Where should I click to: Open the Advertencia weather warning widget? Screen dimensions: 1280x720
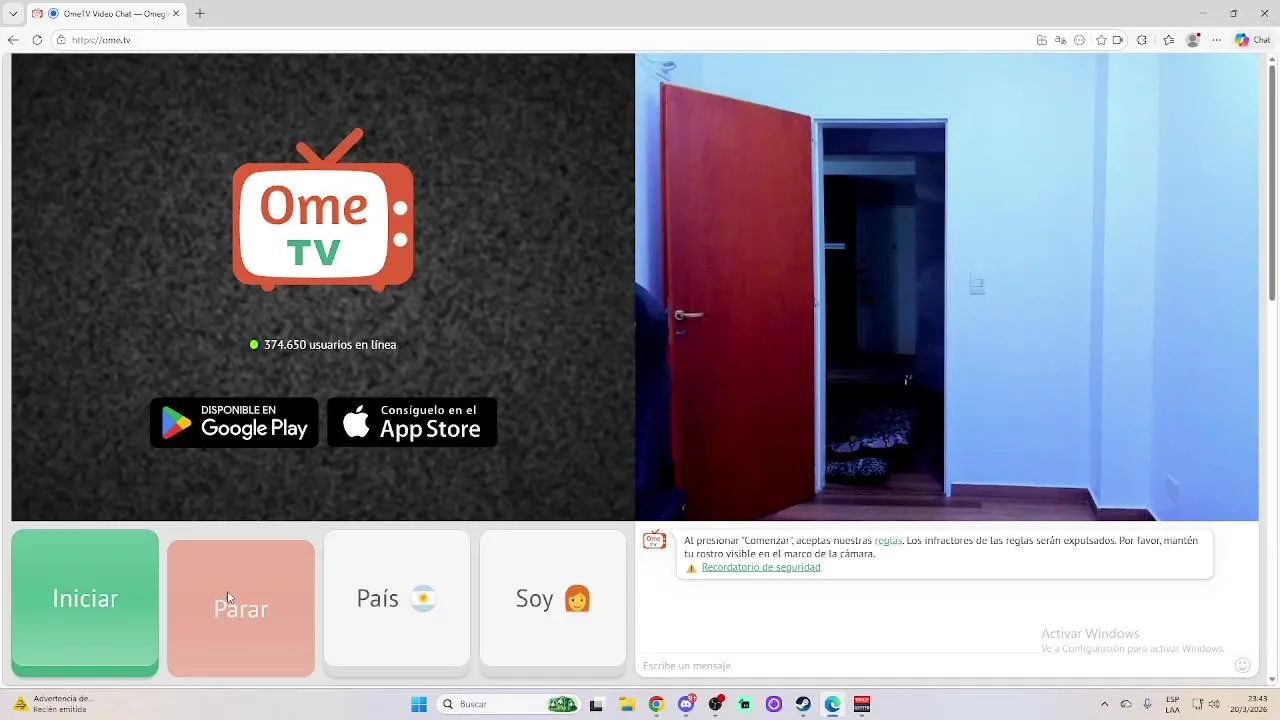[52, 704]
